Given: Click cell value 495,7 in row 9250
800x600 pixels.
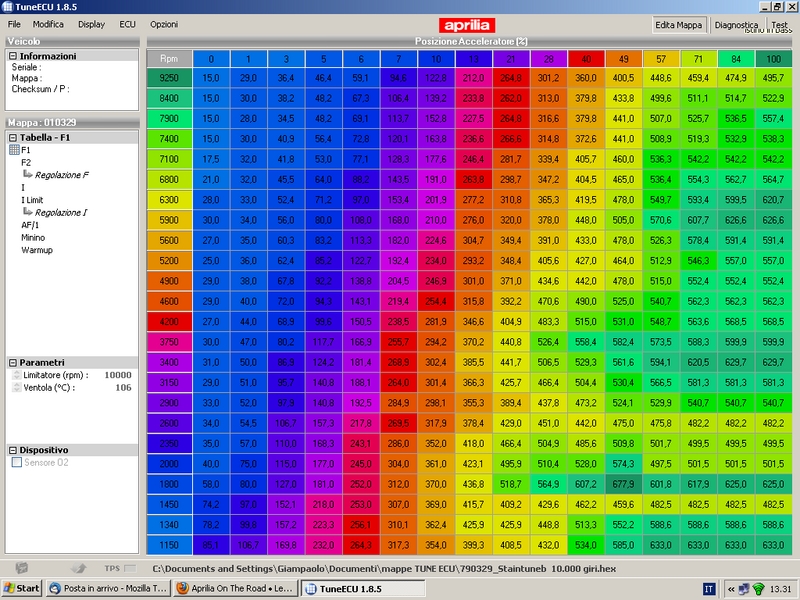Looking at the screenshot, I should [773, 78].
